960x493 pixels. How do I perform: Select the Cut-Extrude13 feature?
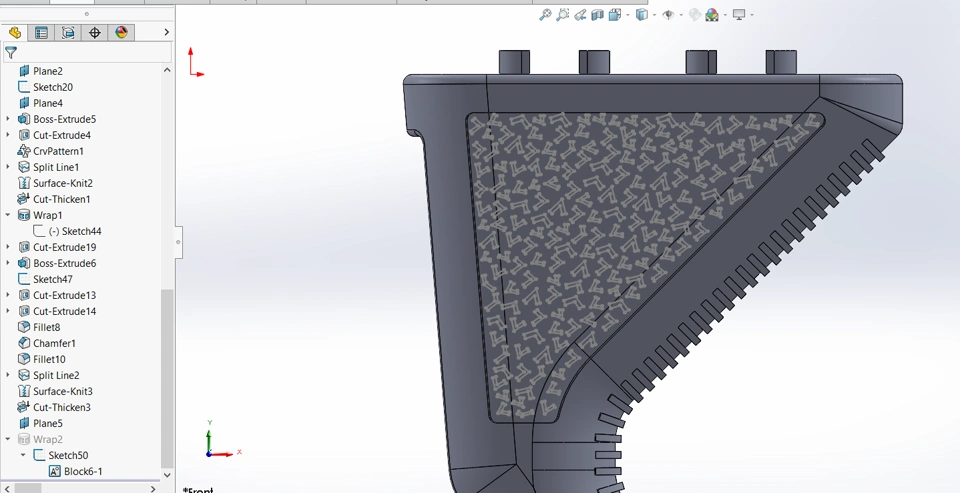(64, 295)
